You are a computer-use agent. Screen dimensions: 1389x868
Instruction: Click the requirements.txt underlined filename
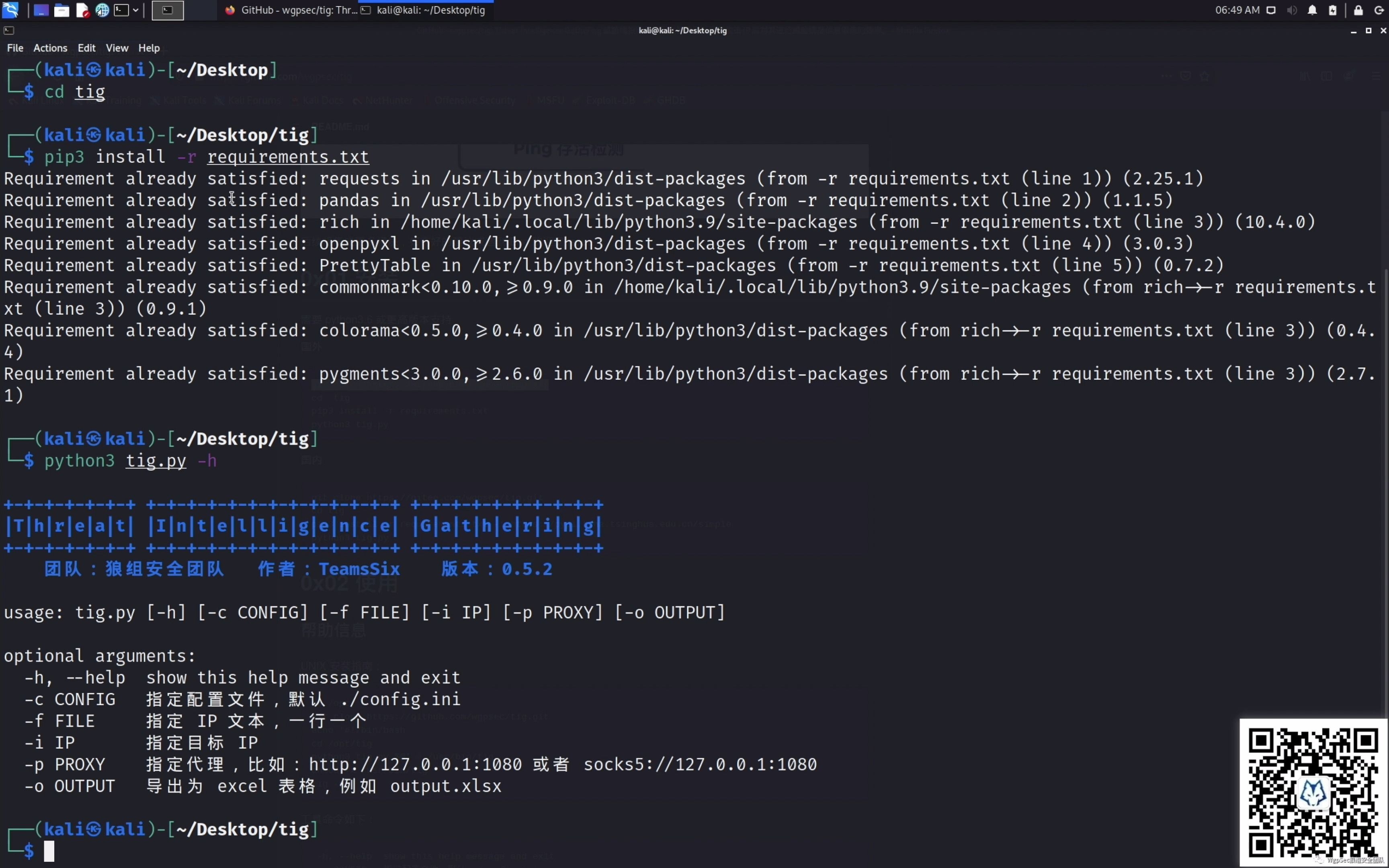click(x=287, y=157)
